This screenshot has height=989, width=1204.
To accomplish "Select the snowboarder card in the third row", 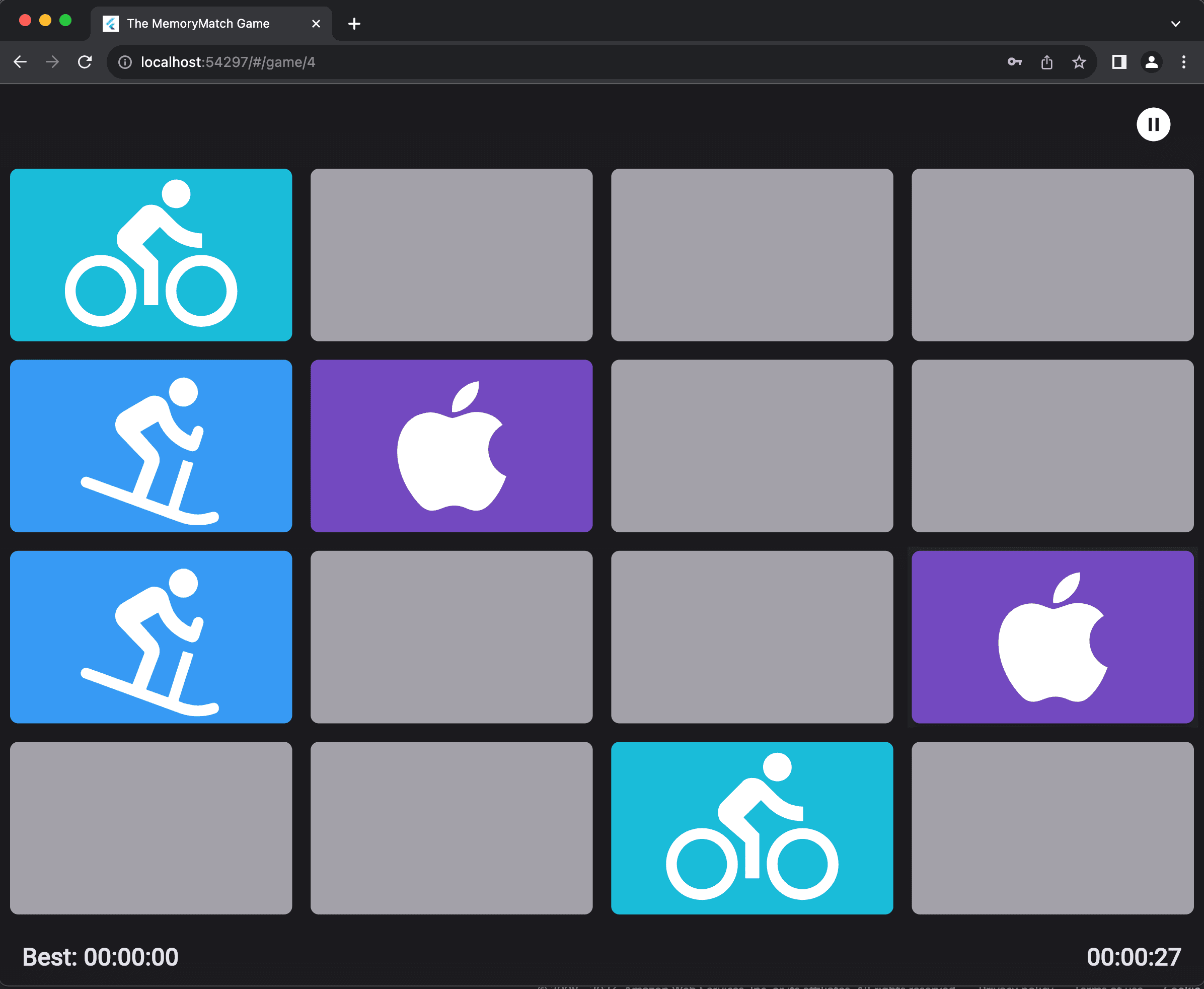I will click(151, 637).
